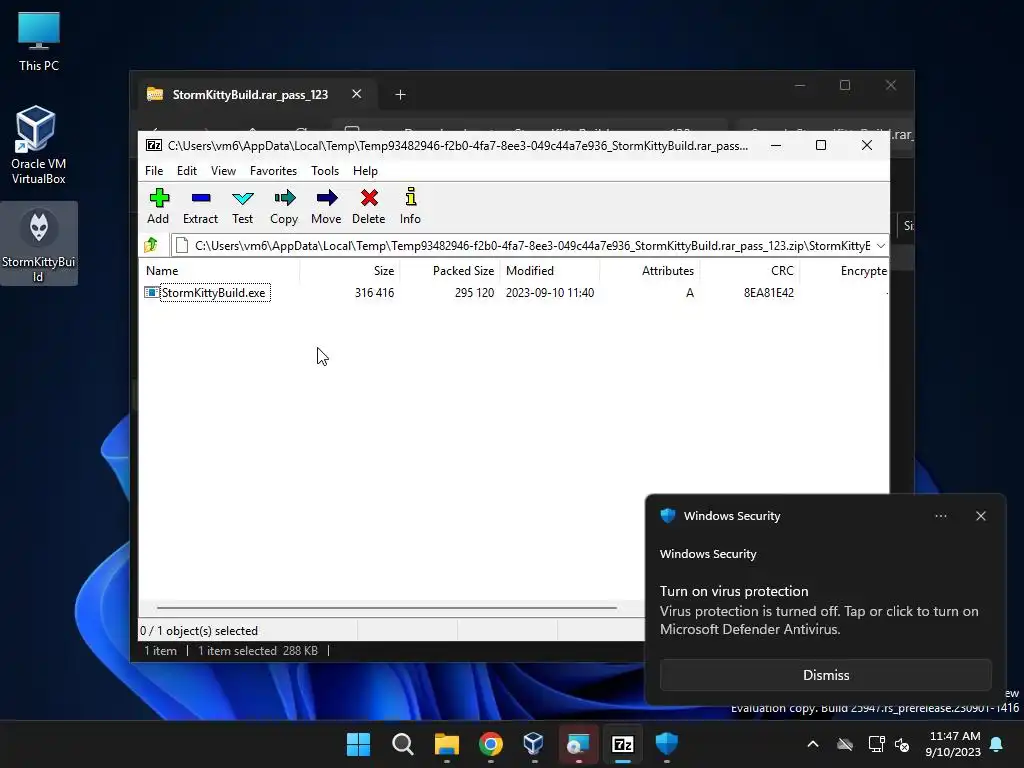Run the Test archive tool
Image resolution: width=1024 pixels, height=768 pixels.
tap(242, 206)
